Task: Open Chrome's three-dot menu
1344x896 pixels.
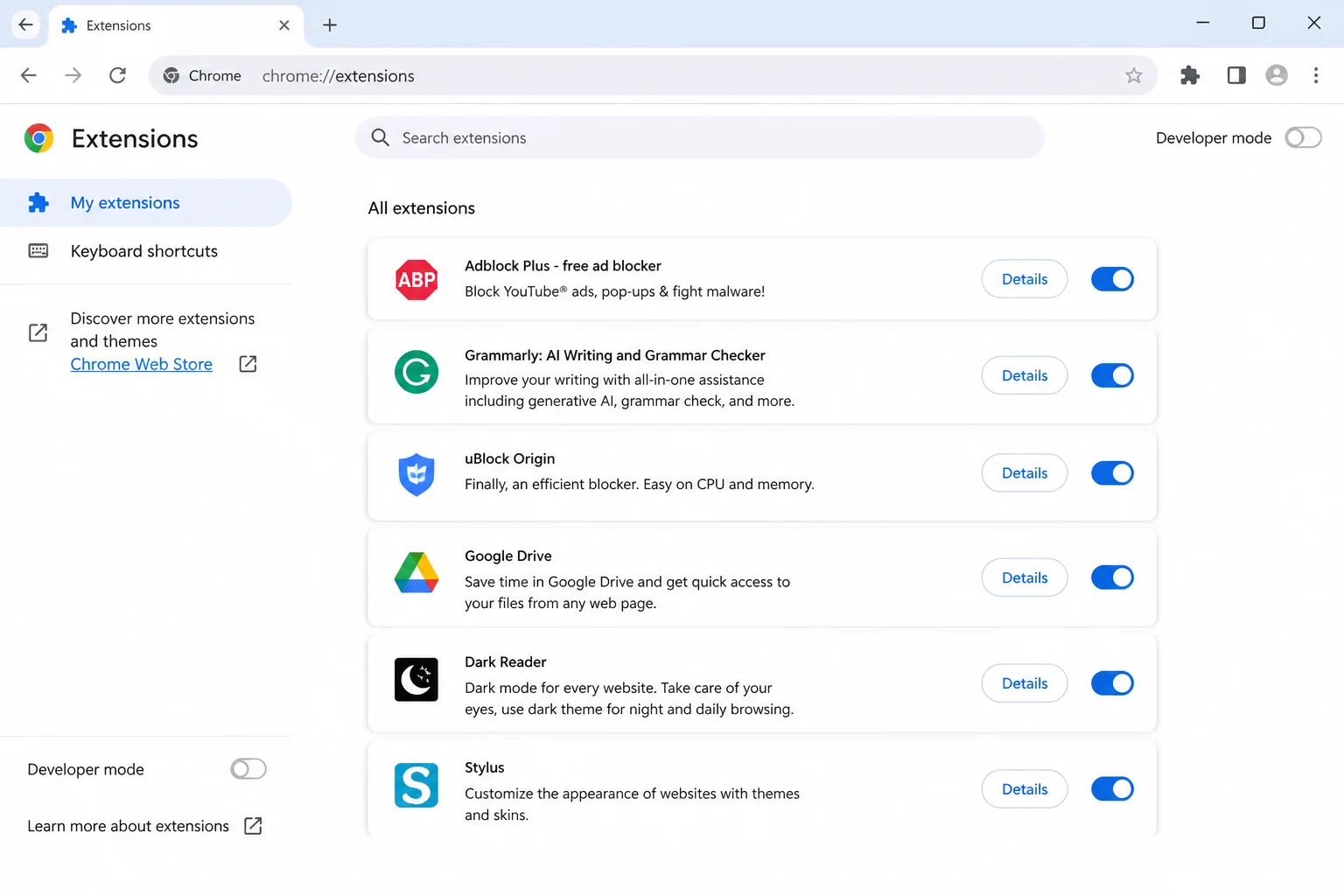Action: point(1316,75)
